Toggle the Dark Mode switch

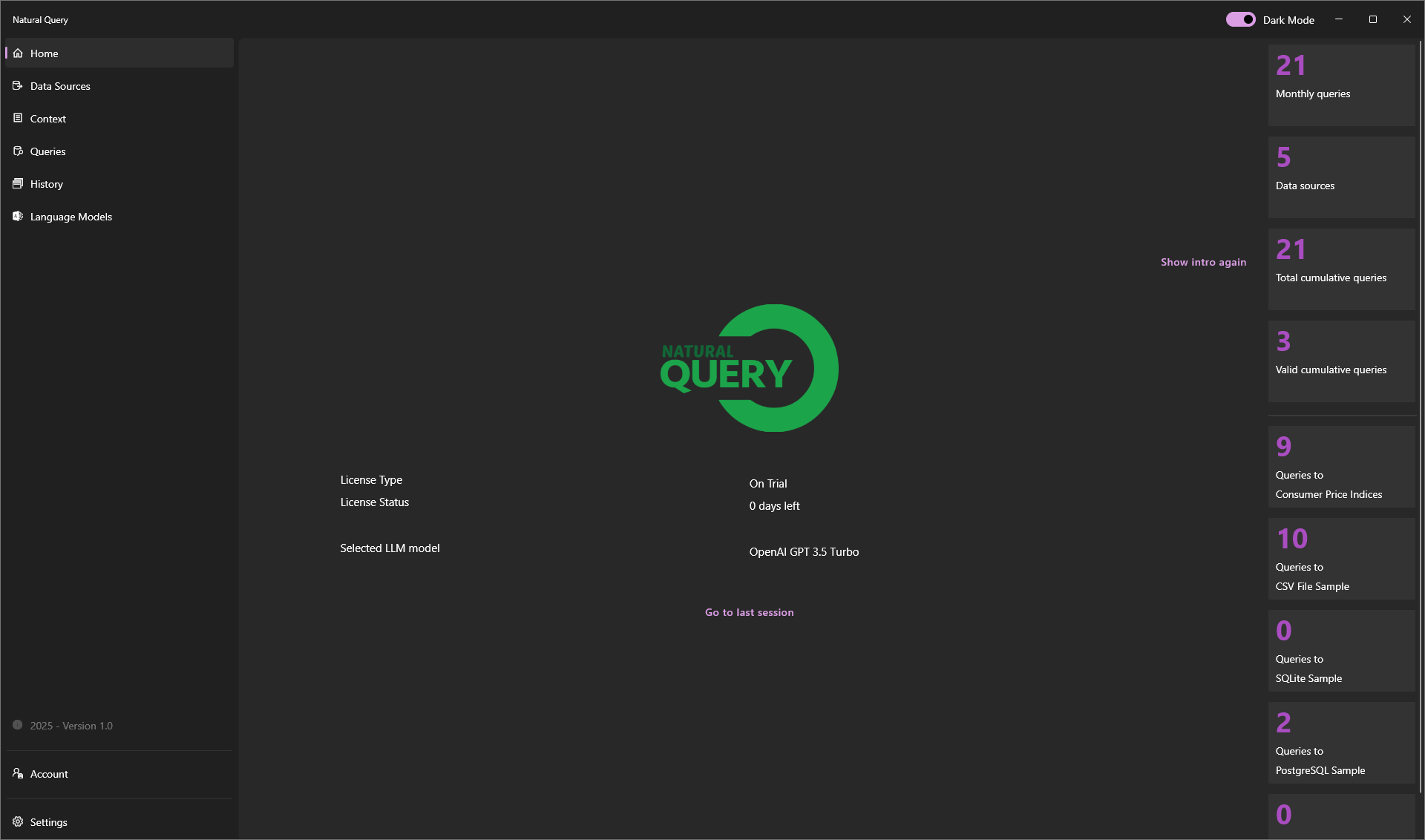tap(1239, 20)
